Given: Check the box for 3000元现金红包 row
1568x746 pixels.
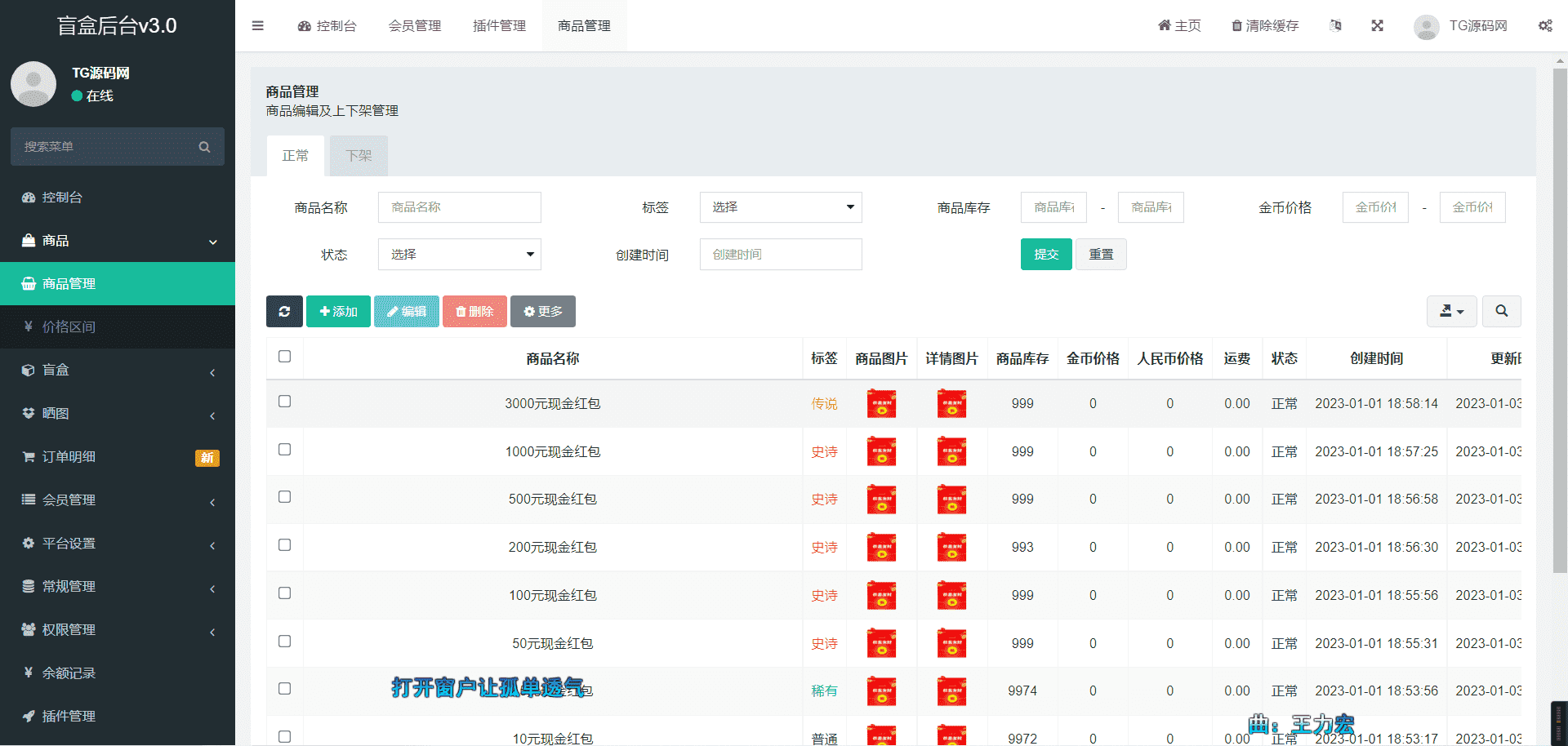Looking at the screenshot, I should tap(284, 402).
